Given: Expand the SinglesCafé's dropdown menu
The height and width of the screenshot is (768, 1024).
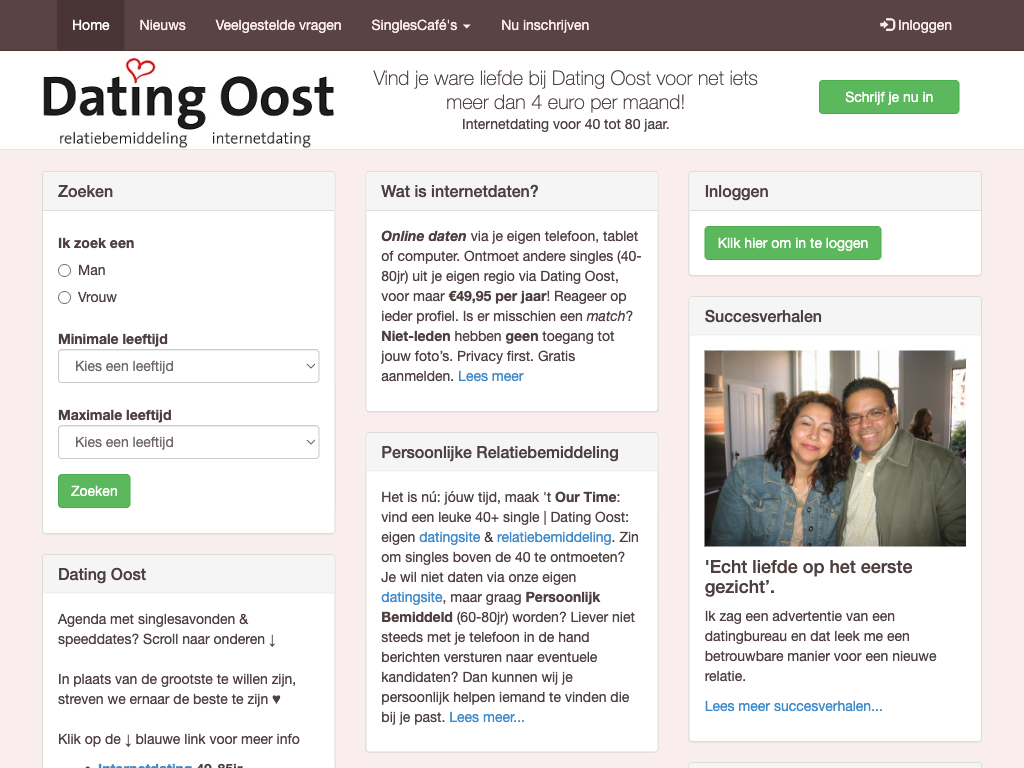Looking at the screenshot, I should point(421,25).
